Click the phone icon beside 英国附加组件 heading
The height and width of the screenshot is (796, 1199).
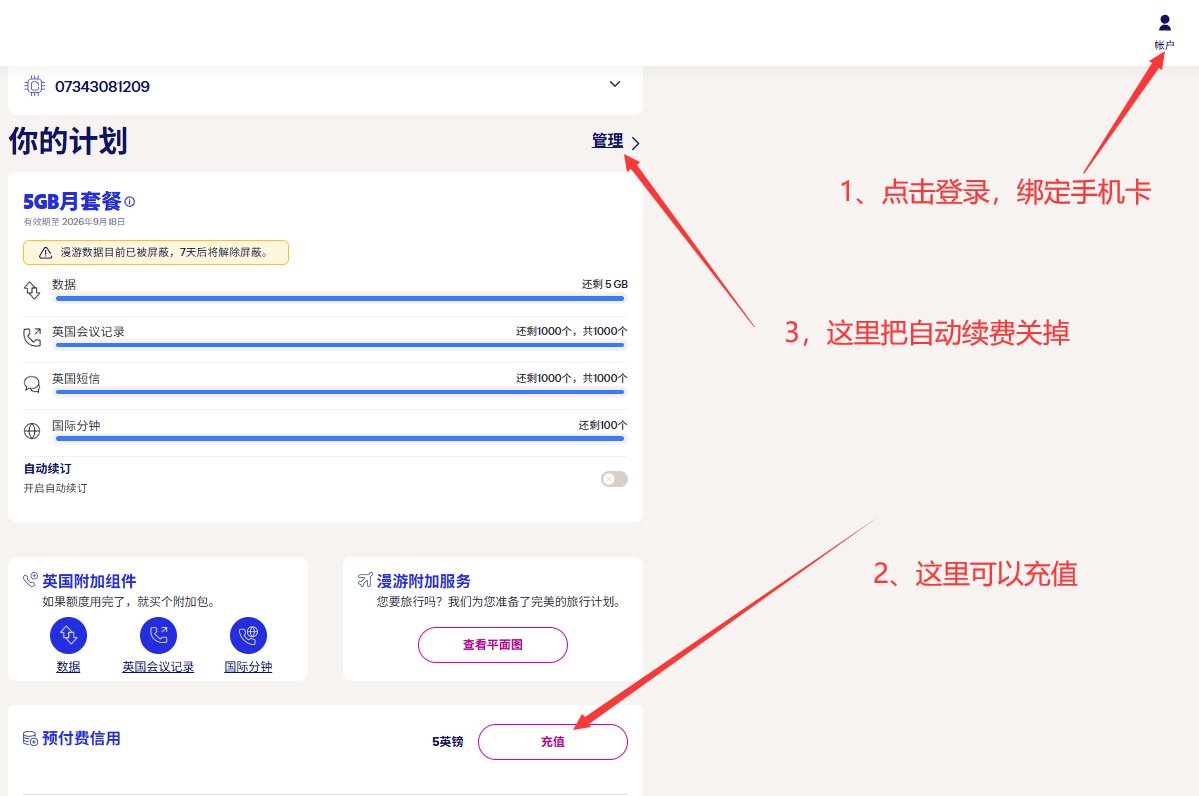tap(30, 580)
